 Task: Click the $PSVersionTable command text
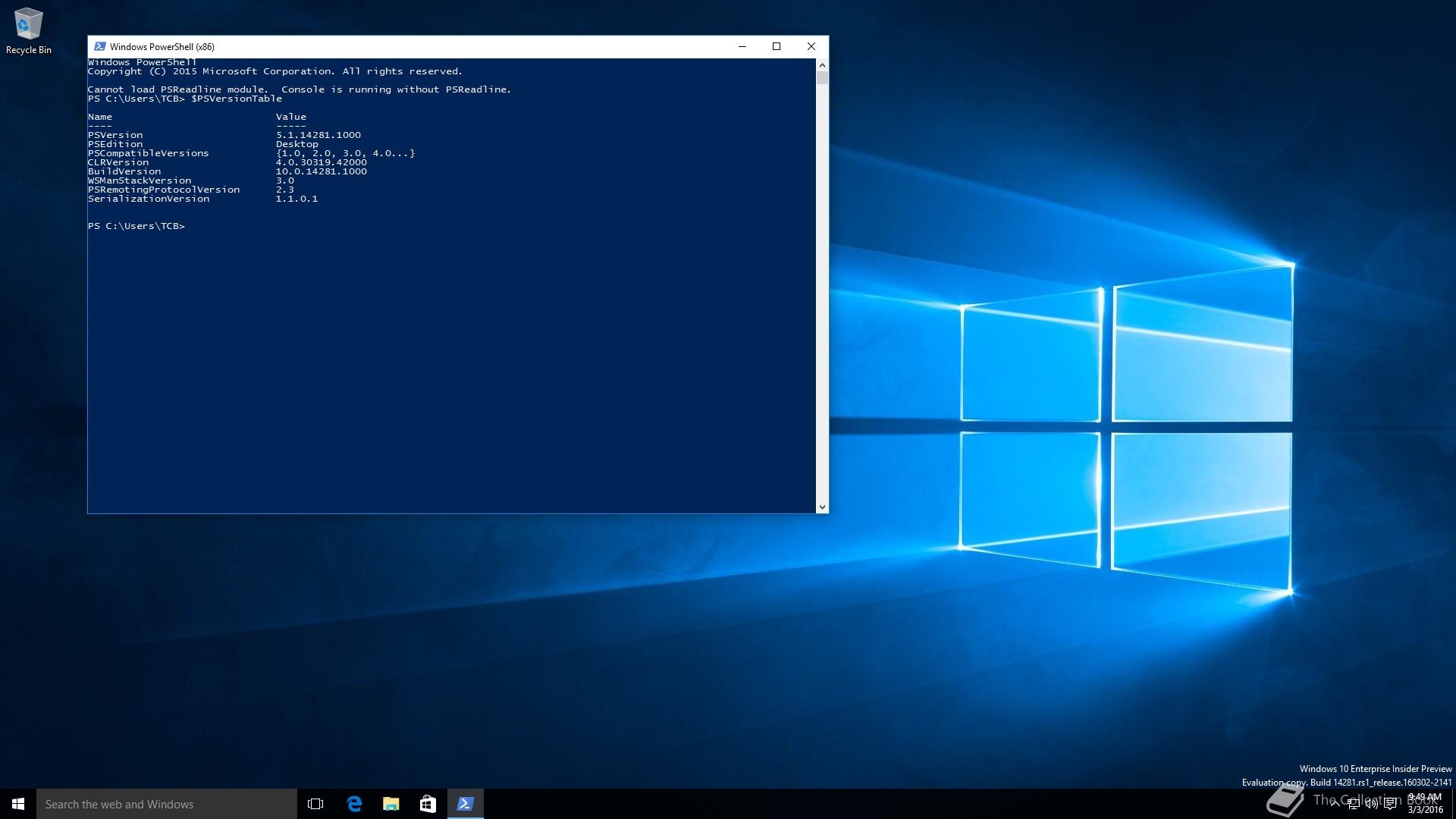[237, 99]
